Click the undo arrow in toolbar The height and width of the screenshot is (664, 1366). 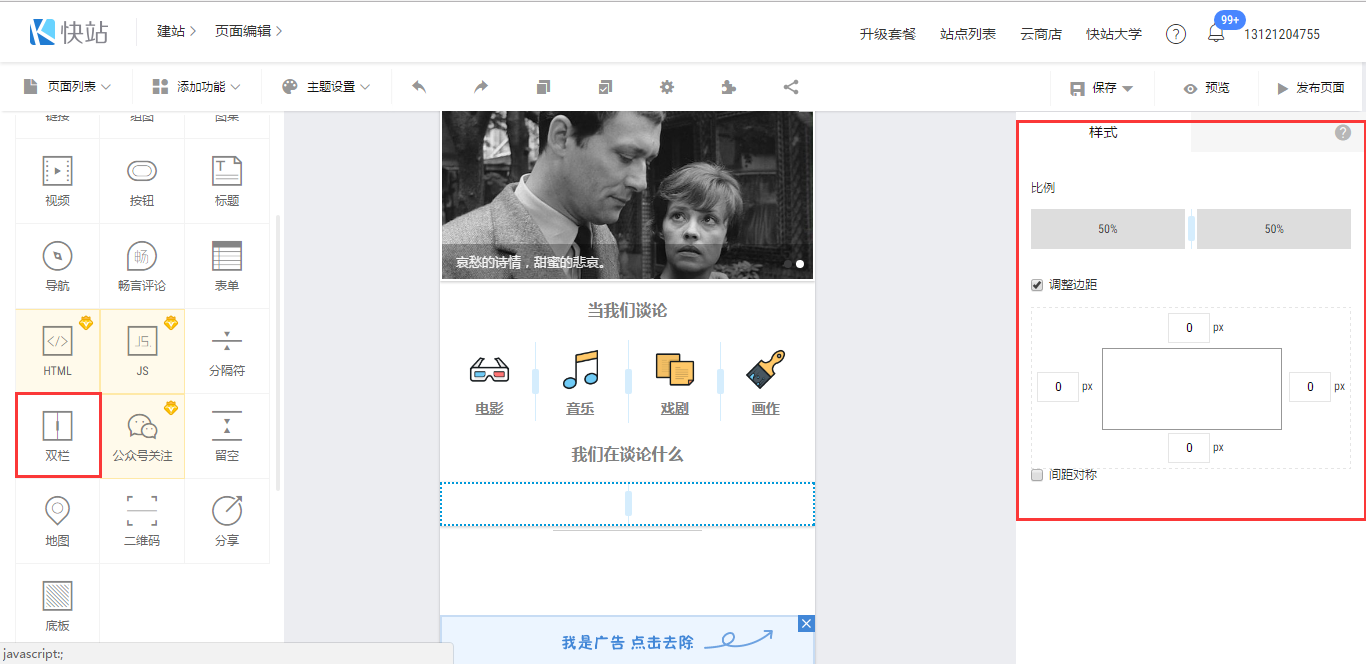point(419,87)
